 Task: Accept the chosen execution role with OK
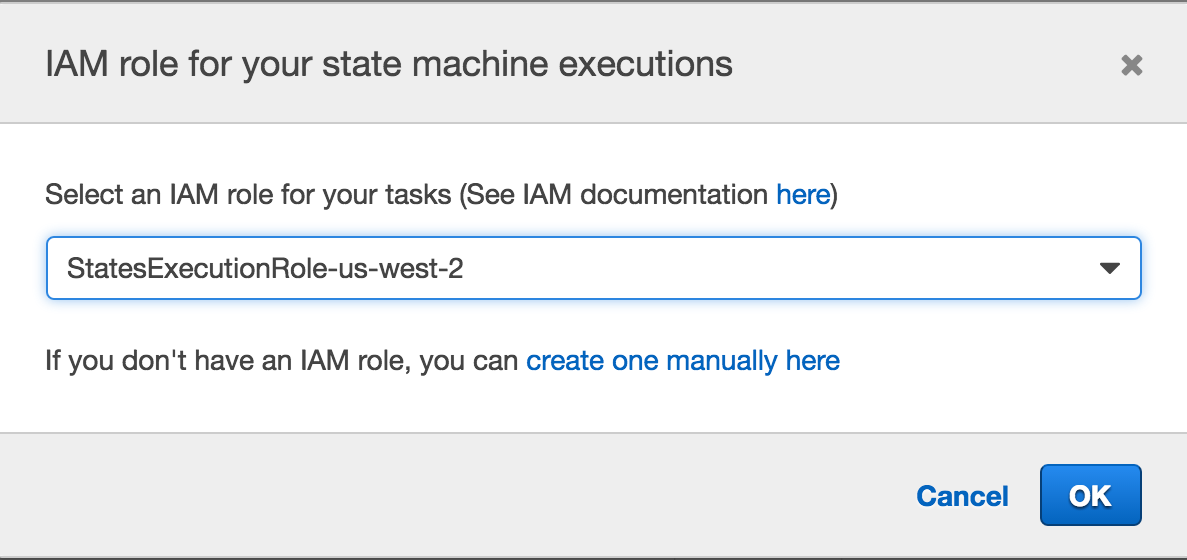[x=1090, y=495]
